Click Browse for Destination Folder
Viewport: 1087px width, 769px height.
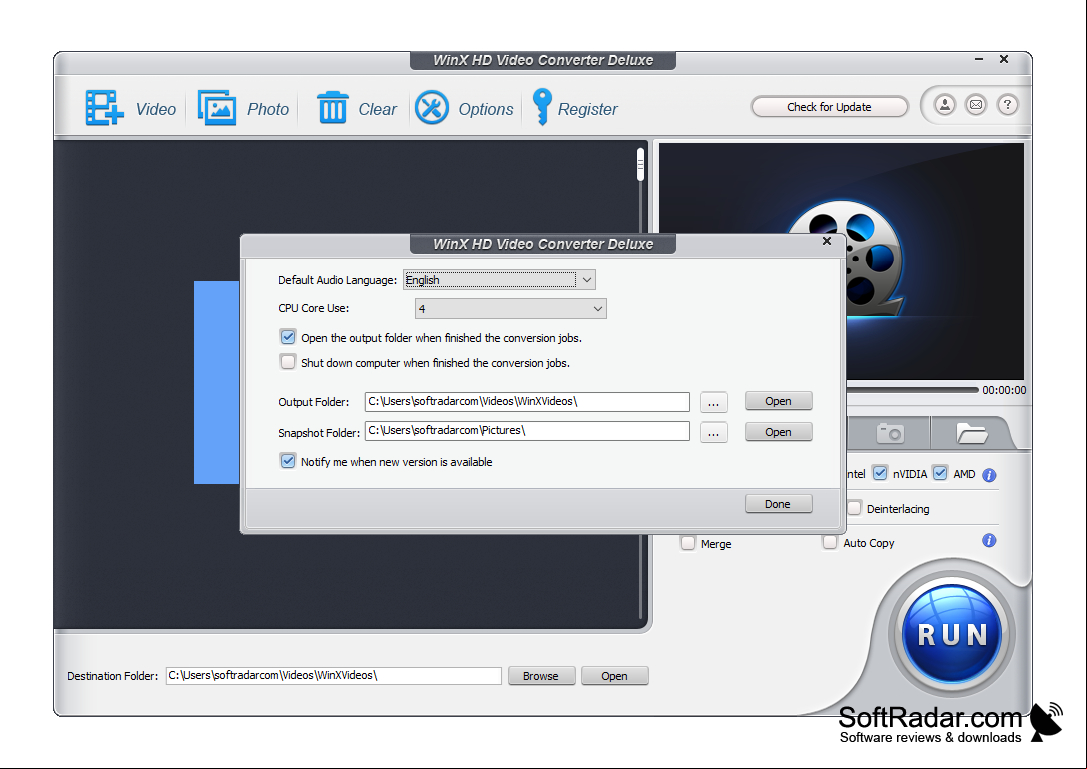coord(541,675)
